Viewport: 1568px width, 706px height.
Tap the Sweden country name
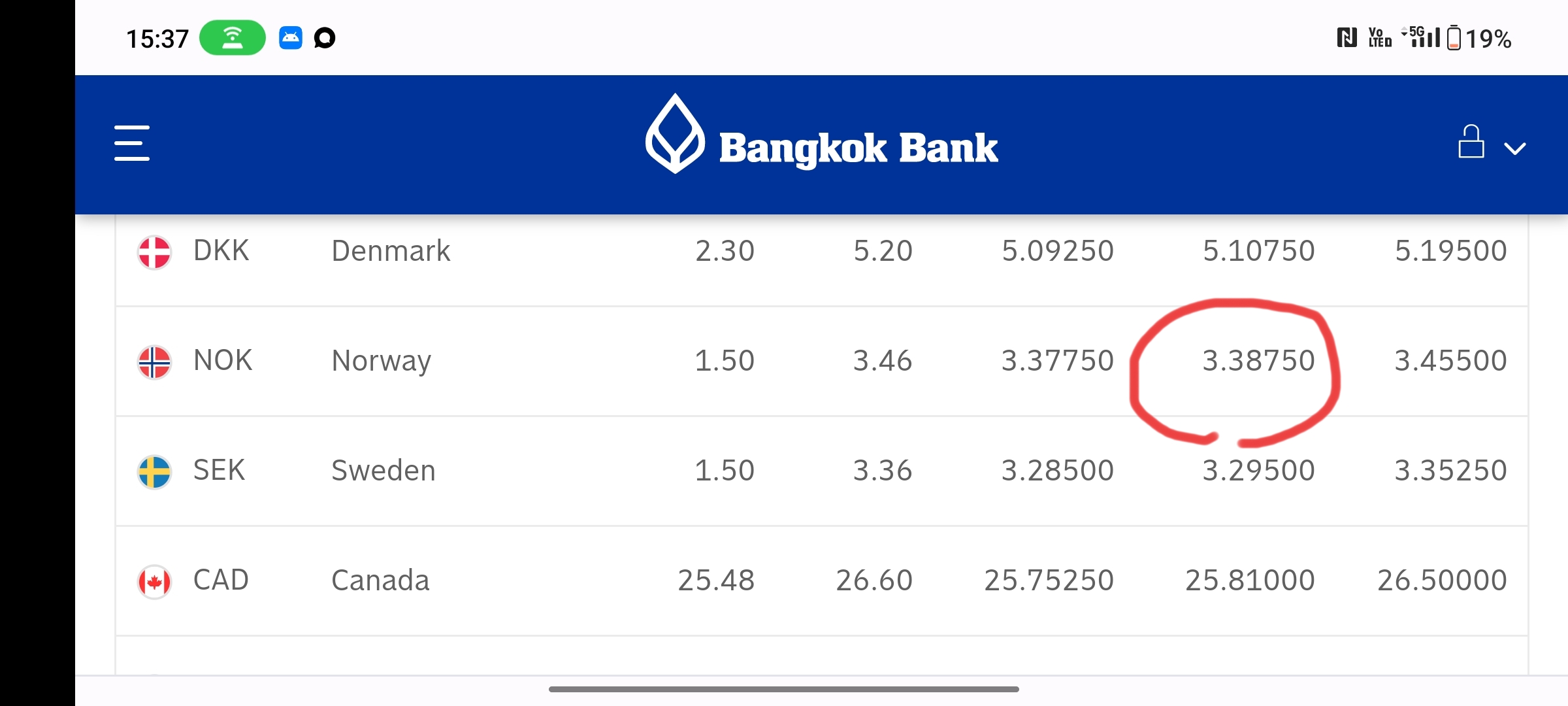383,471
